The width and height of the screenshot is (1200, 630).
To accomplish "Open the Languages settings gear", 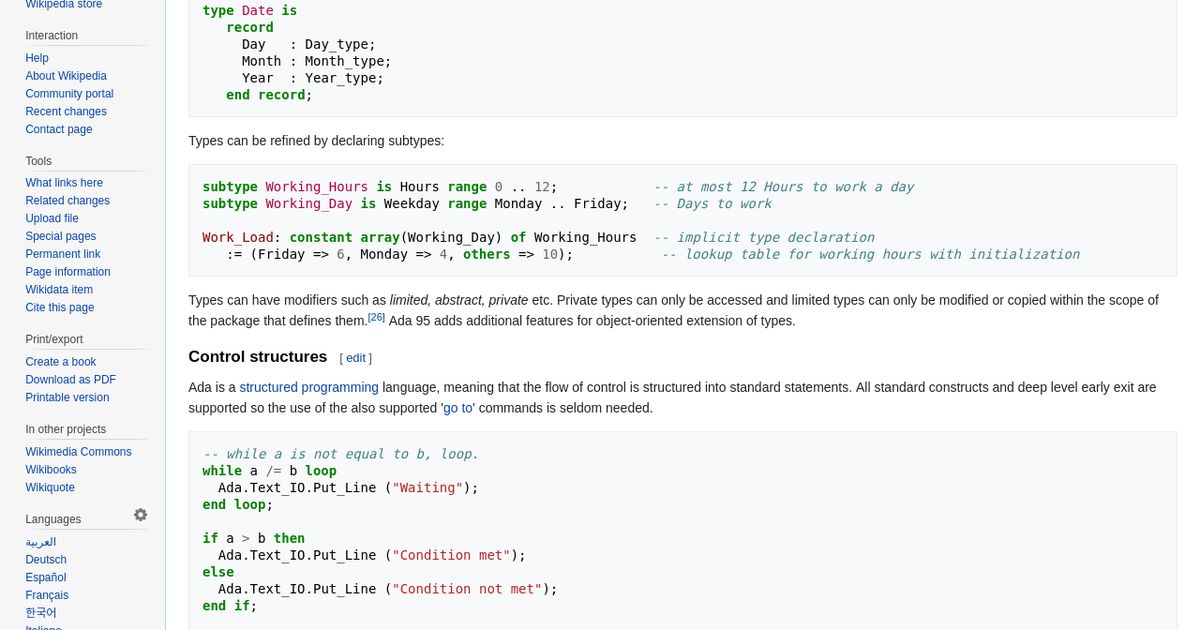I will [140, 514].
